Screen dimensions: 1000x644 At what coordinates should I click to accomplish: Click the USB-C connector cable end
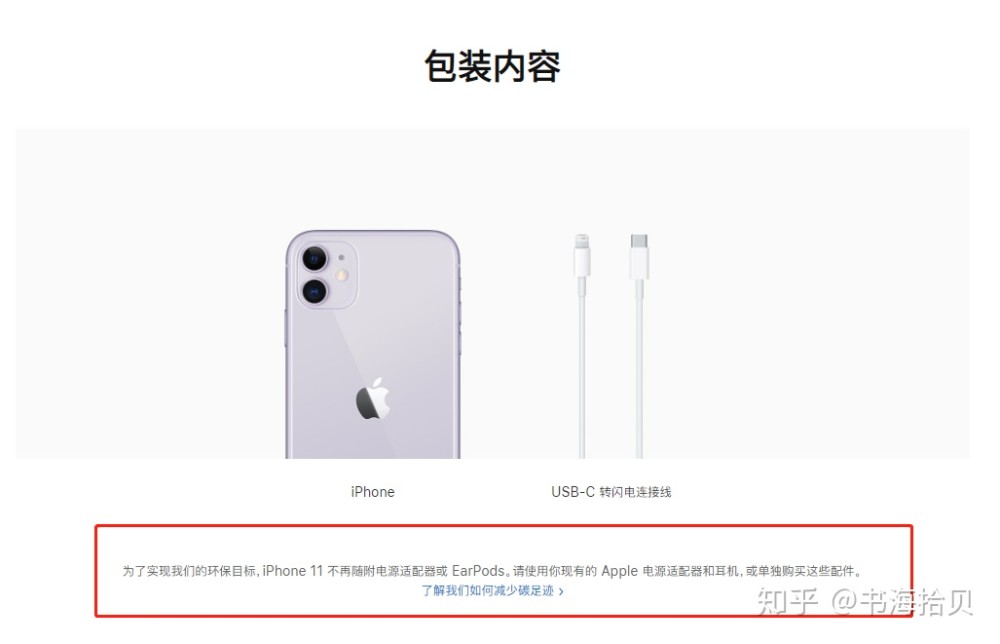pyautogui.click(x=639, y=257)
